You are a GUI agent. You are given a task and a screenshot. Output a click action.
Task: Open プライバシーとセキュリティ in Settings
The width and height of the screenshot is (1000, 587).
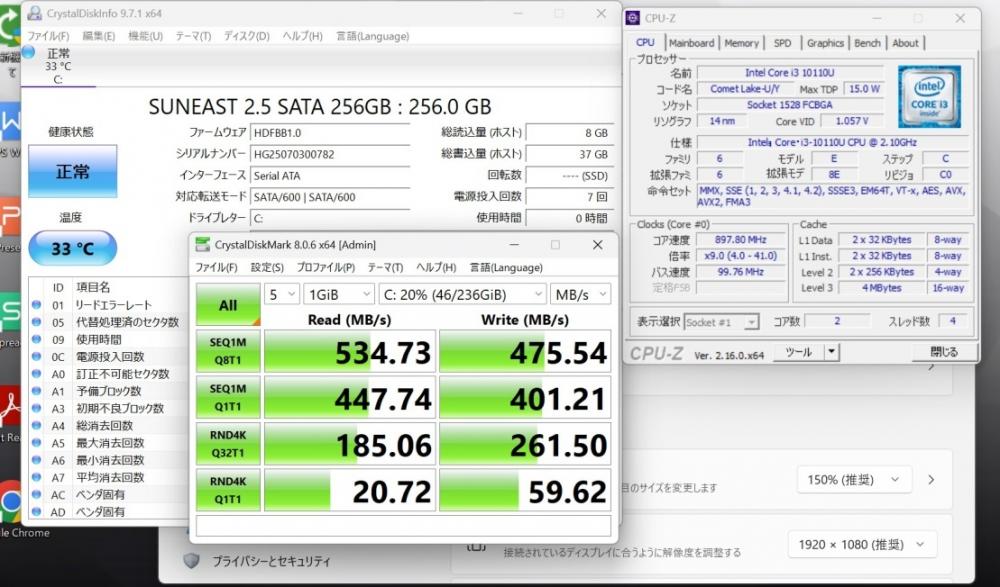point(271,561)
